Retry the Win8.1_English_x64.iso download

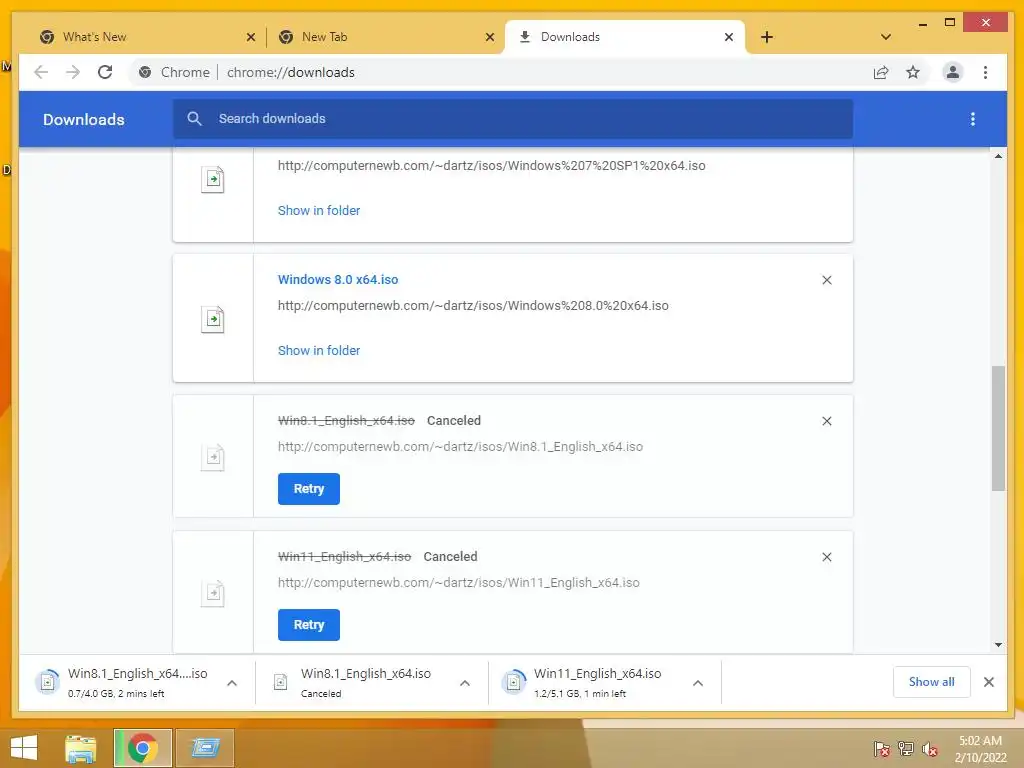(309, 489)
